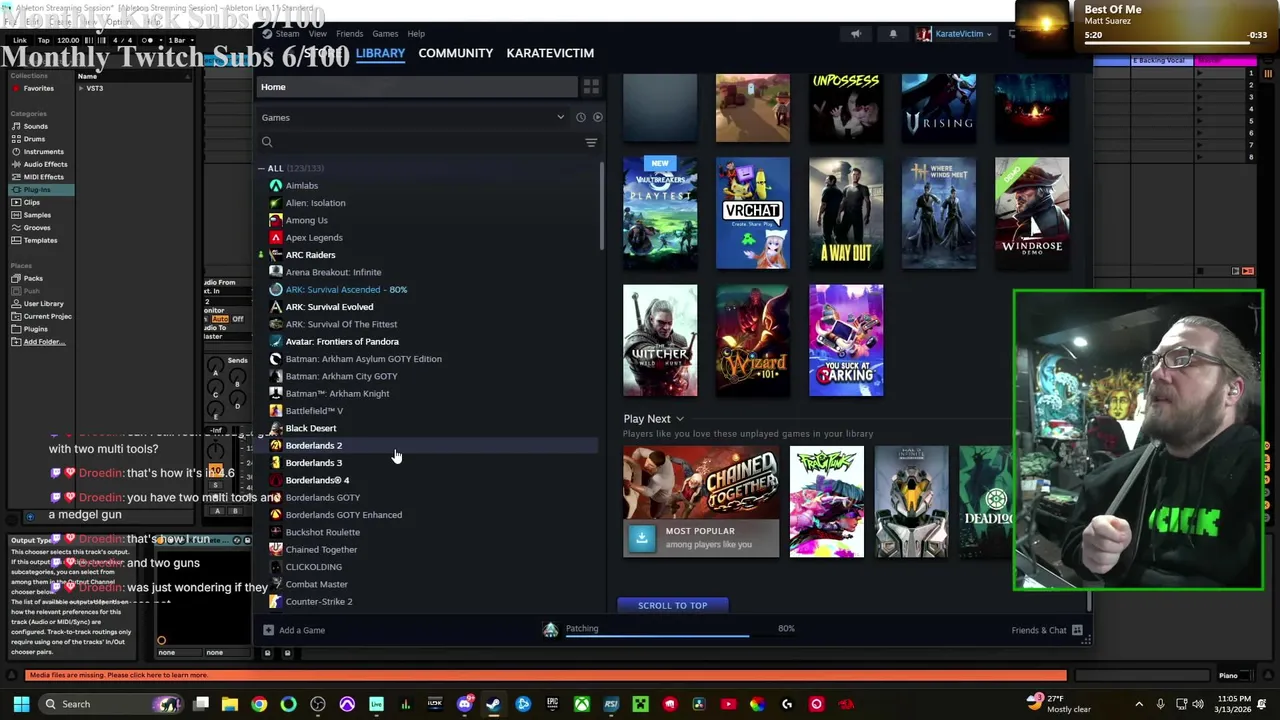
Task: Switch to COMMUNITY tab in Steam
Action: point(456,53)
